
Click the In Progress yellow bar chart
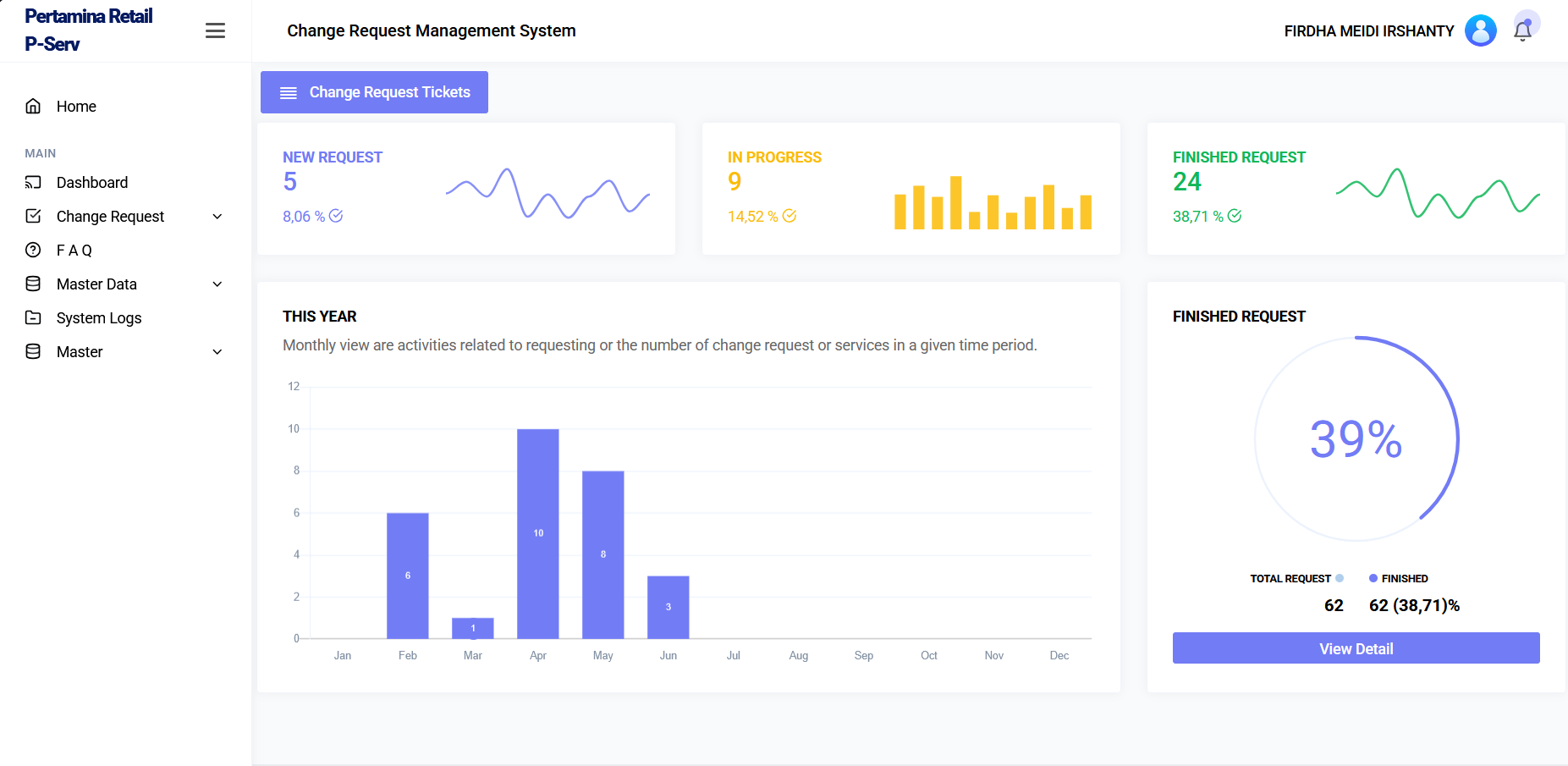tap(993, 202)
